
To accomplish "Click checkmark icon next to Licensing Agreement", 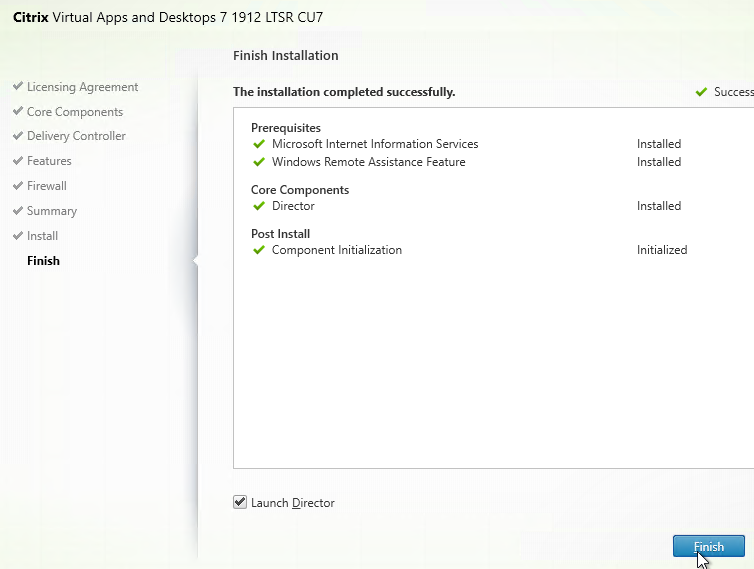I will coord(18,86).
